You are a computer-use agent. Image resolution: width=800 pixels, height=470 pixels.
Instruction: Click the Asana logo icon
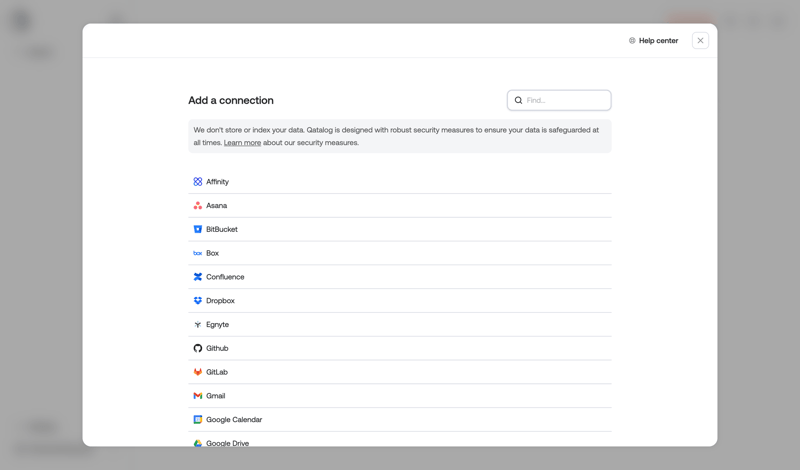click(197, 206)
